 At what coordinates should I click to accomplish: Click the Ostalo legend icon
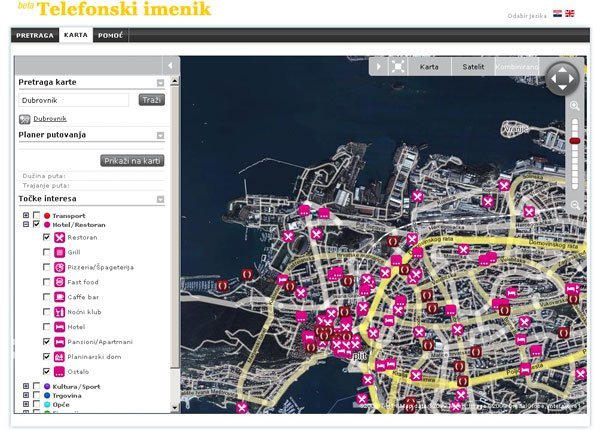pos(59,371)
